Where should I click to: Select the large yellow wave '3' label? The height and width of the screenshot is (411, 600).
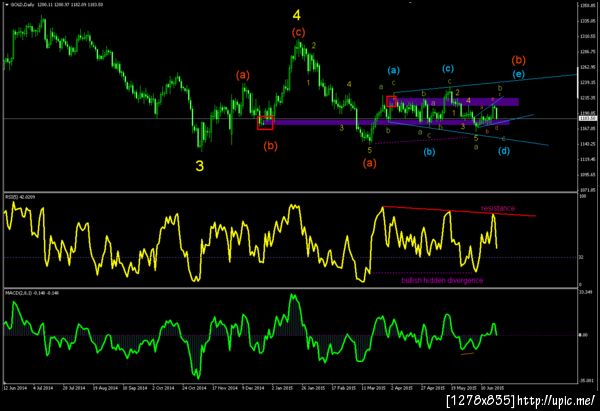[199, 166]
